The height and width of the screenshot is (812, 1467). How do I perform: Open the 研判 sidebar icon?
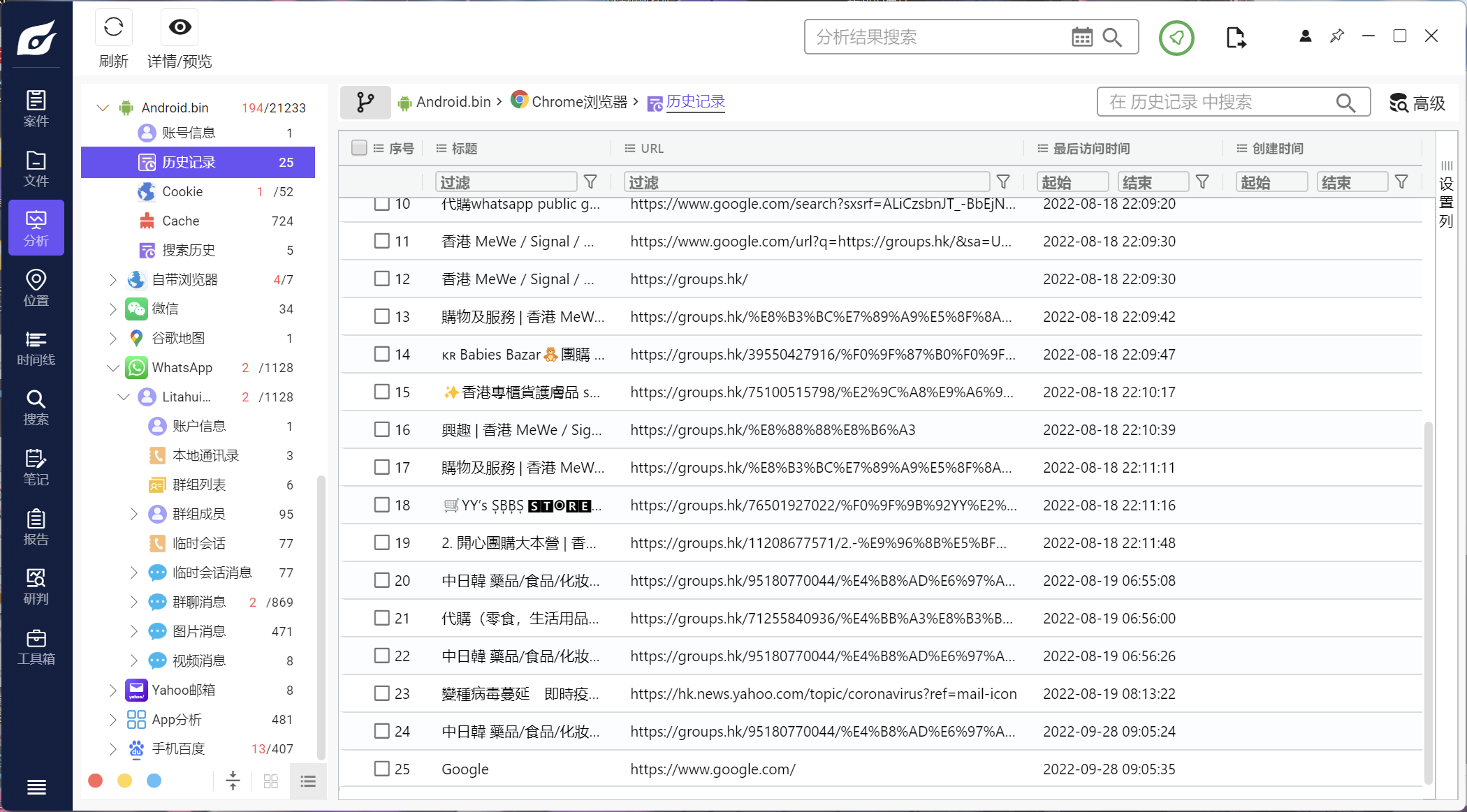click(36, 586)
